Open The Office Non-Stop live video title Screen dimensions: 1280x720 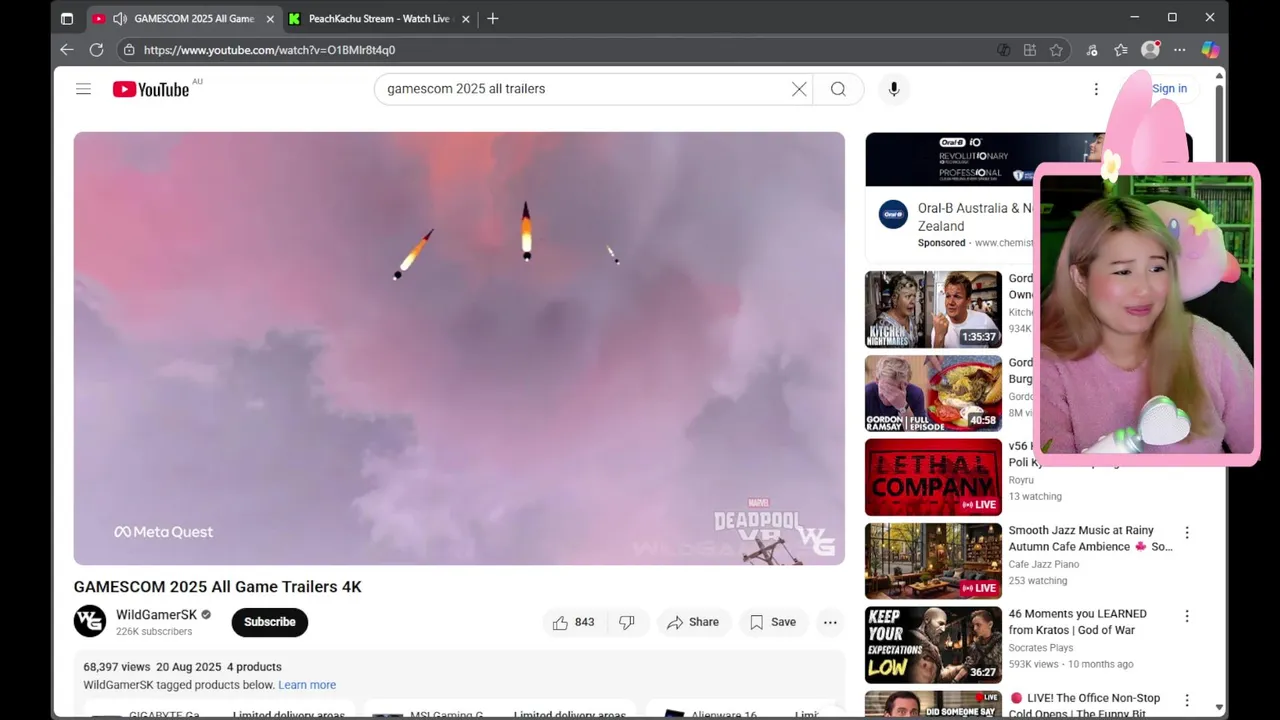tap(1084, 705)
